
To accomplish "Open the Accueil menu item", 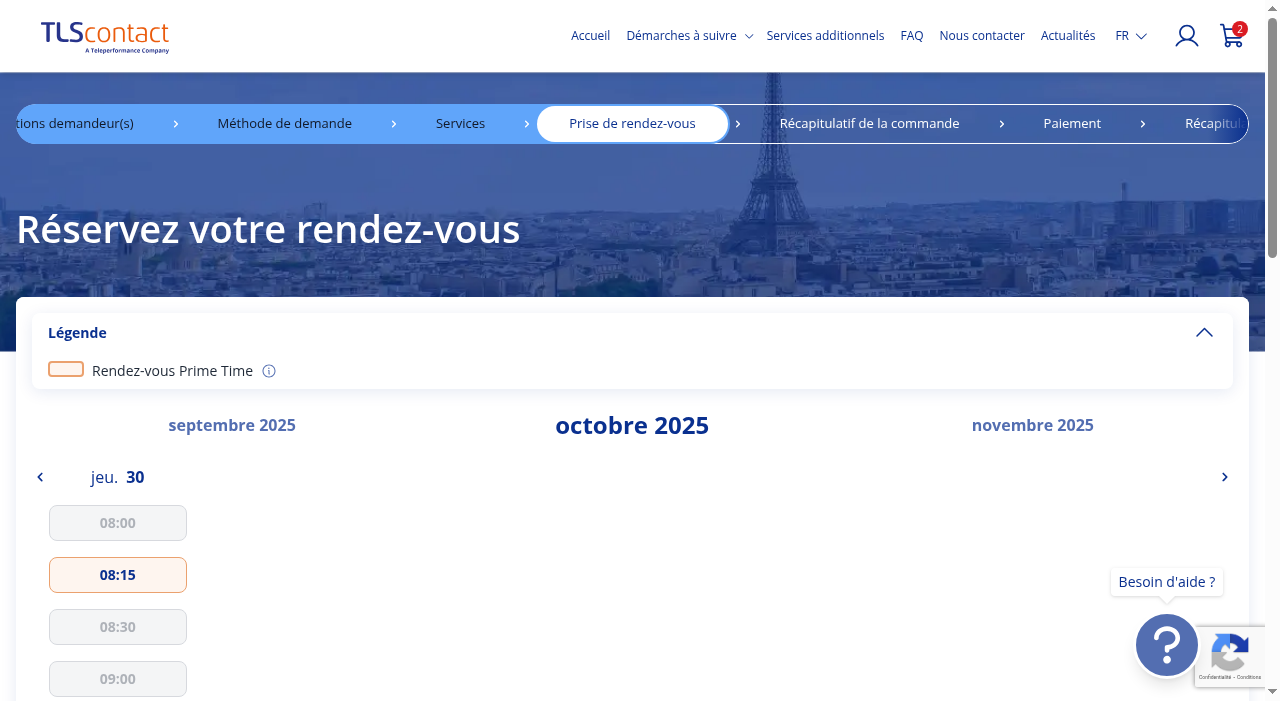I will [590, 36].
